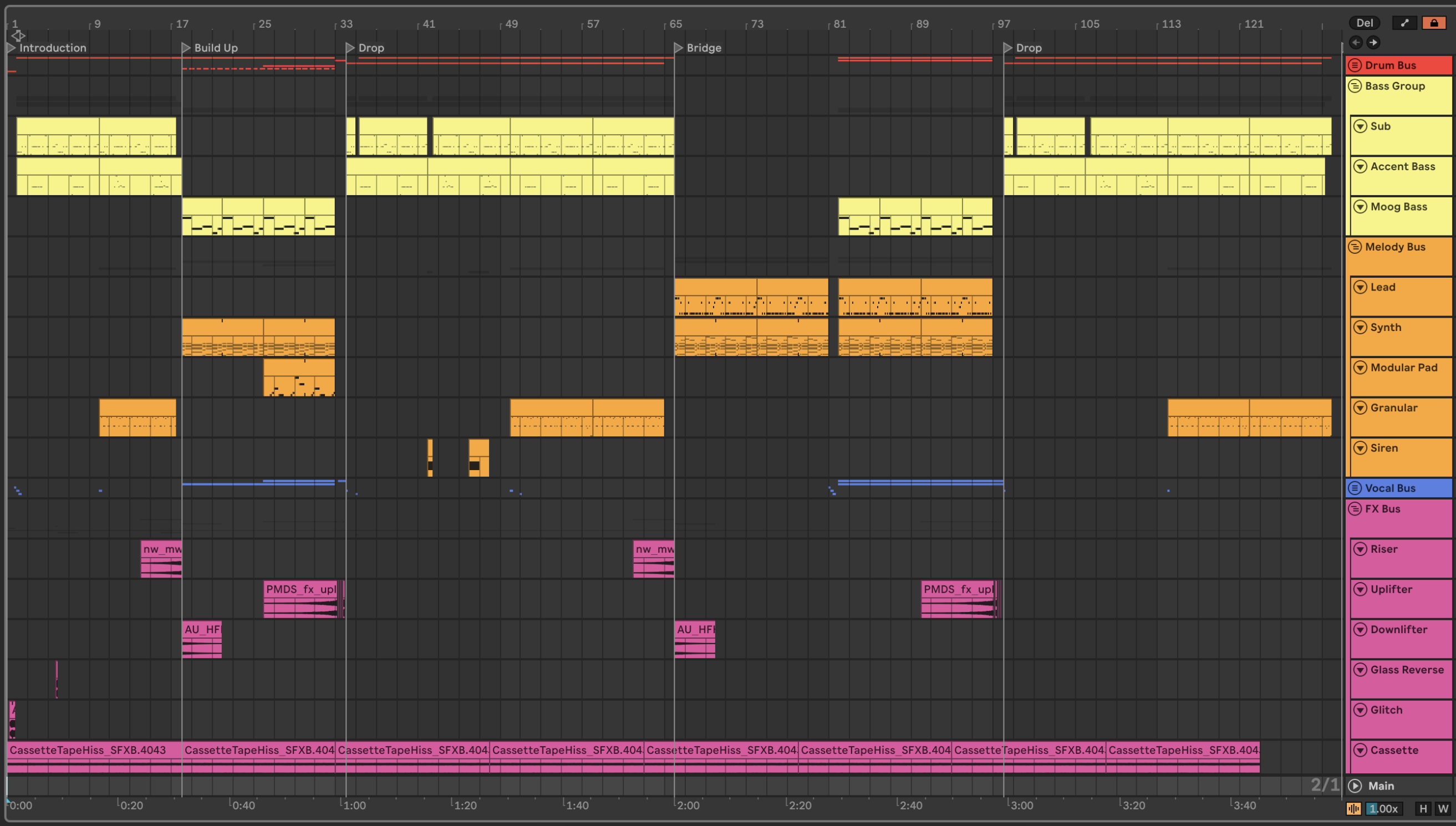Toggle the automation lock button
The height and width of the screenshot is (826, 1456).
point(1434,23)
